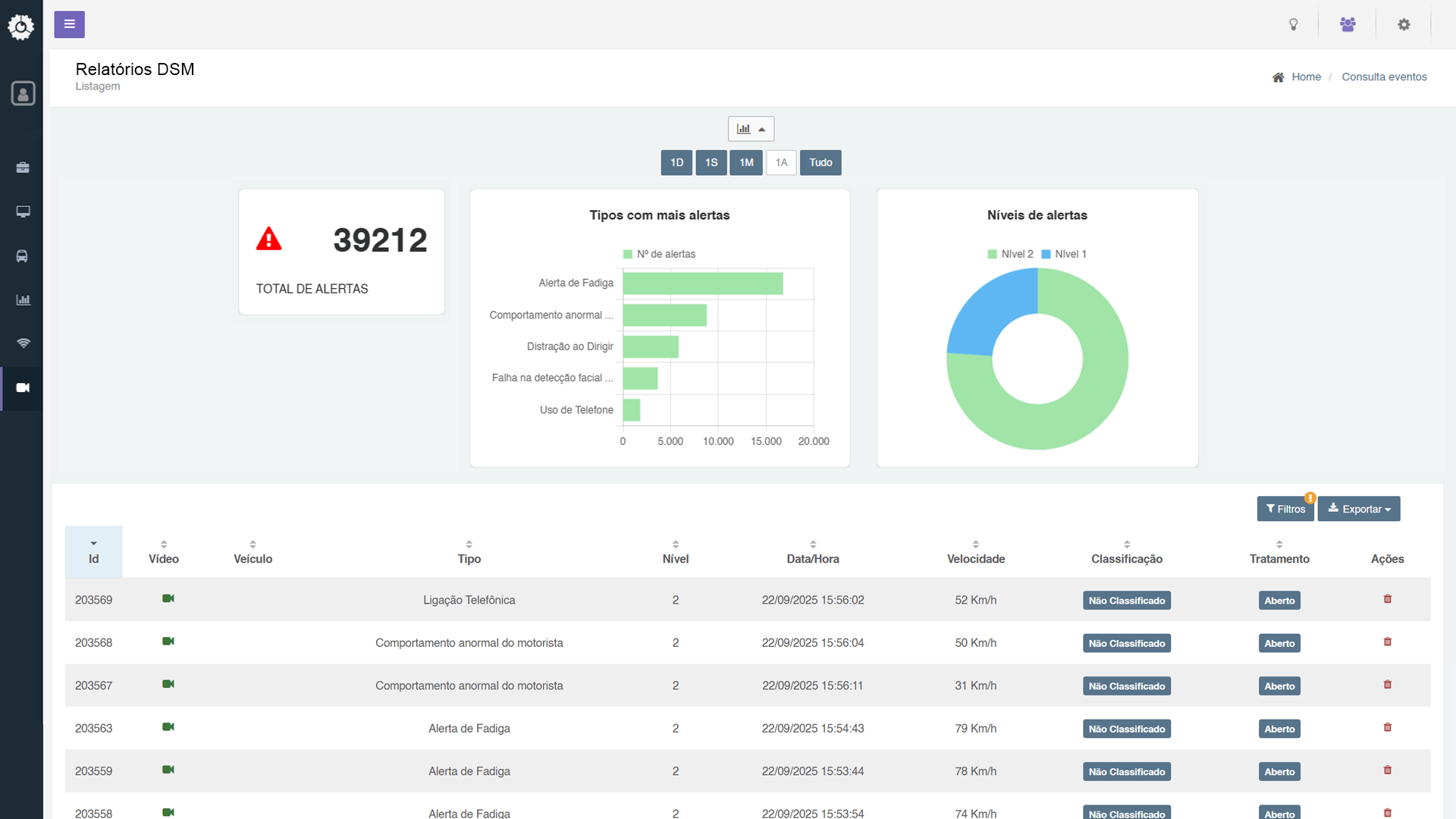
Task: Open the Exportar dropdown
Action: click(1359, 509)
